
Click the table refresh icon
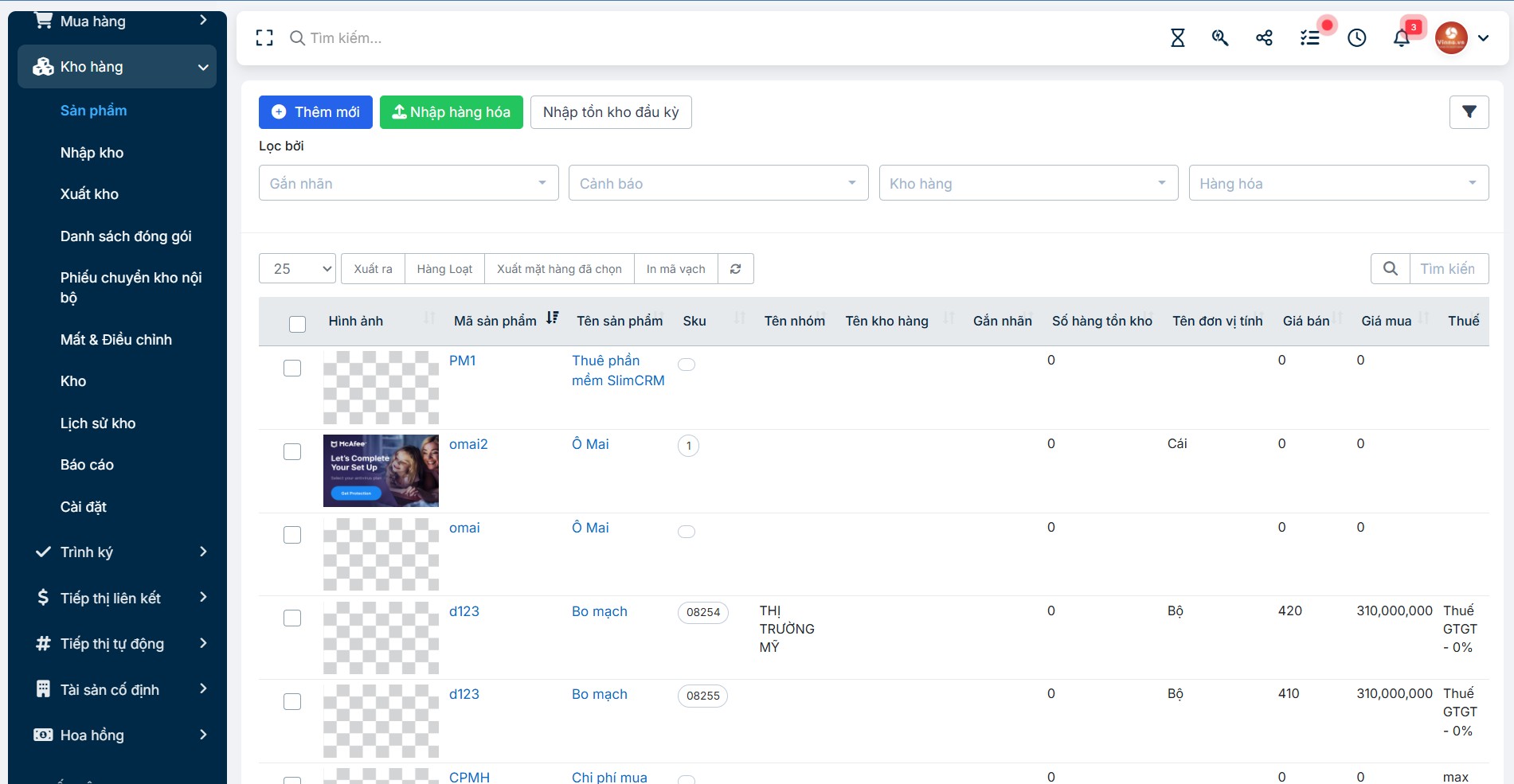736,269
